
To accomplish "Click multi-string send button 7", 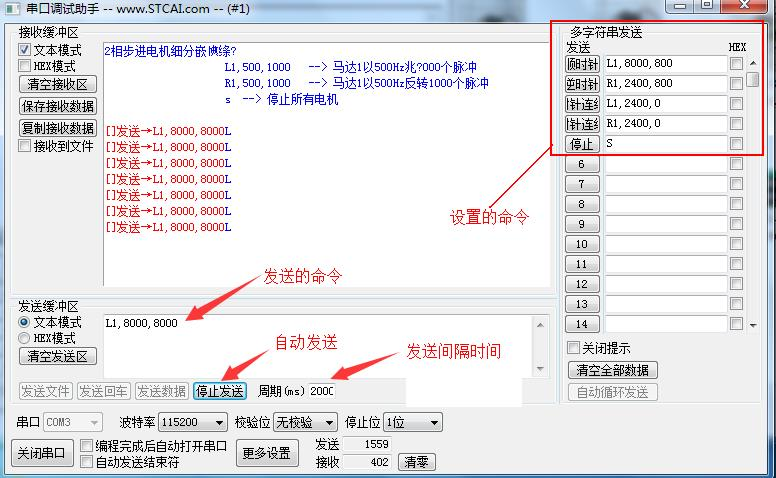I will coord(582,184).
